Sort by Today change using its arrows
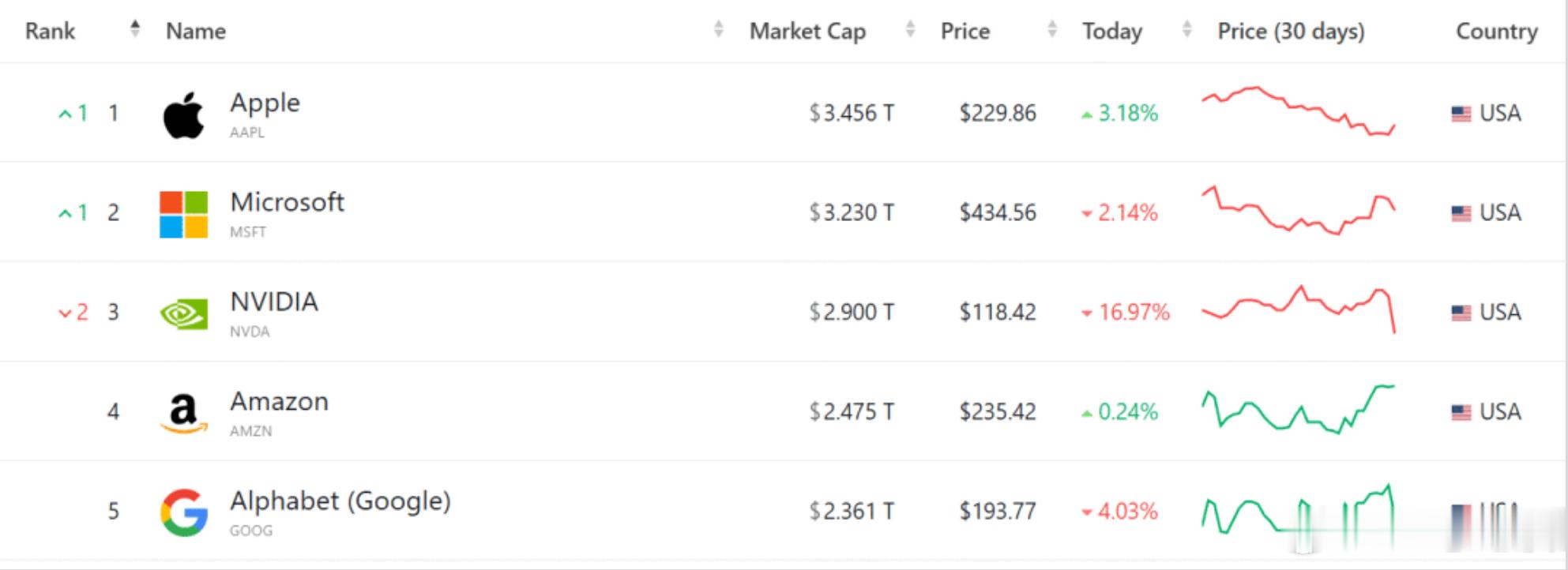1568x570 pixels. 1186,29
